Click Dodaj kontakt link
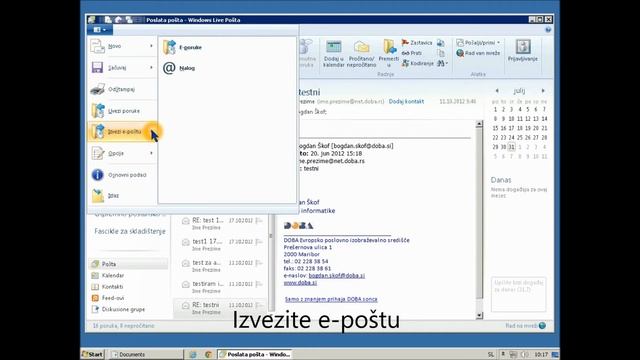This screenshot has width=640, height=360. [406, 101]
